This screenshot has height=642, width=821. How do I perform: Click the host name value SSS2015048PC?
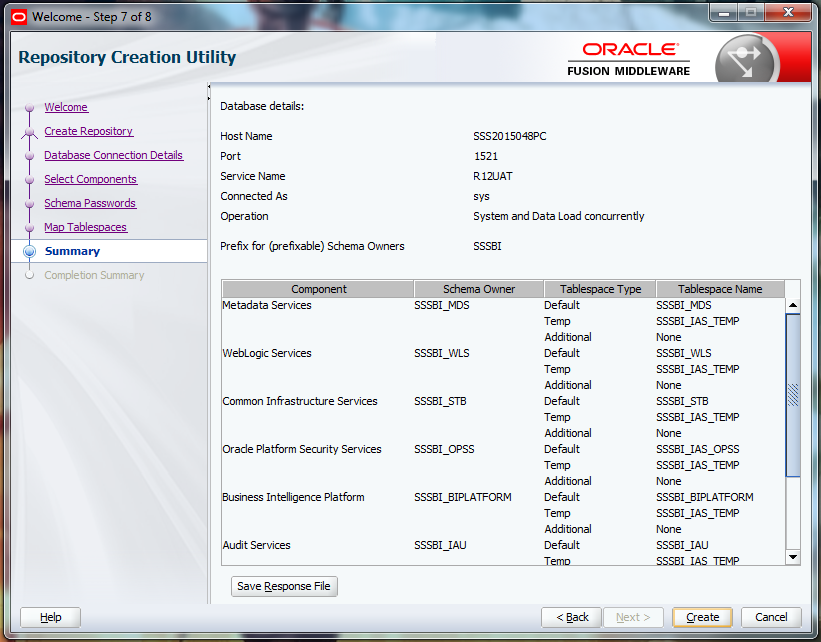(x=509, y=136)
